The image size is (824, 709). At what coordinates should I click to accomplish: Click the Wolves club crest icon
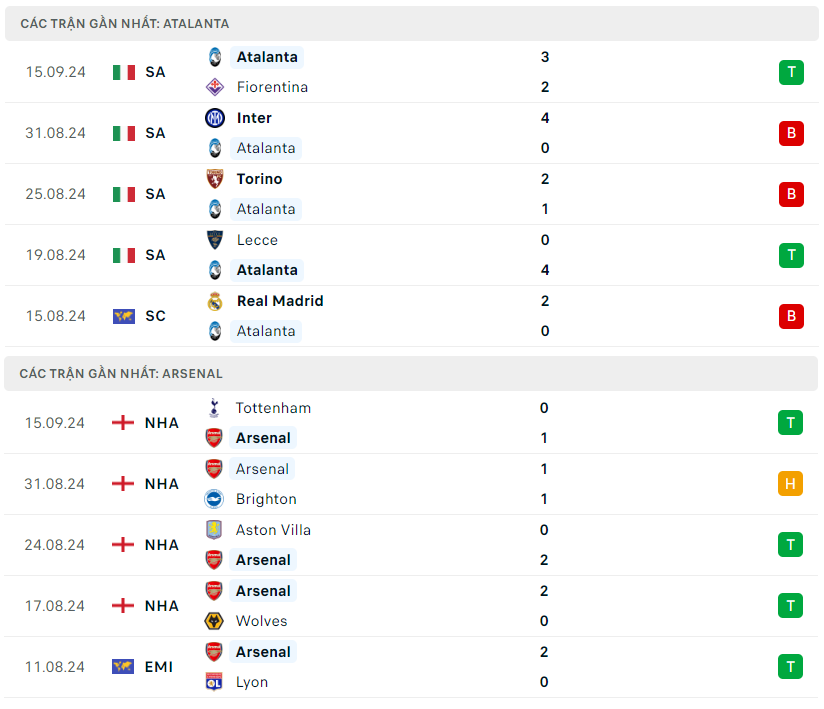click(214, 621)
